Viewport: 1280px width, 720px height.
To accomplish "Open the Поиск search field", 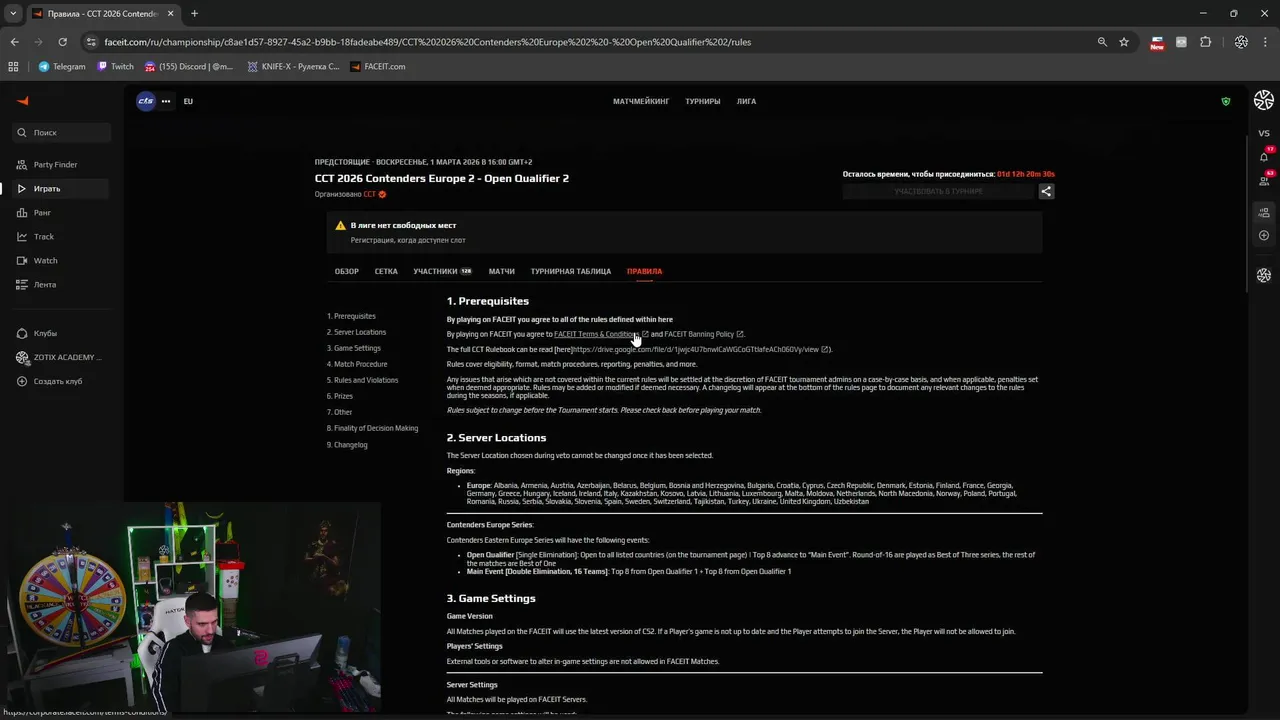I will click(62, 132).
